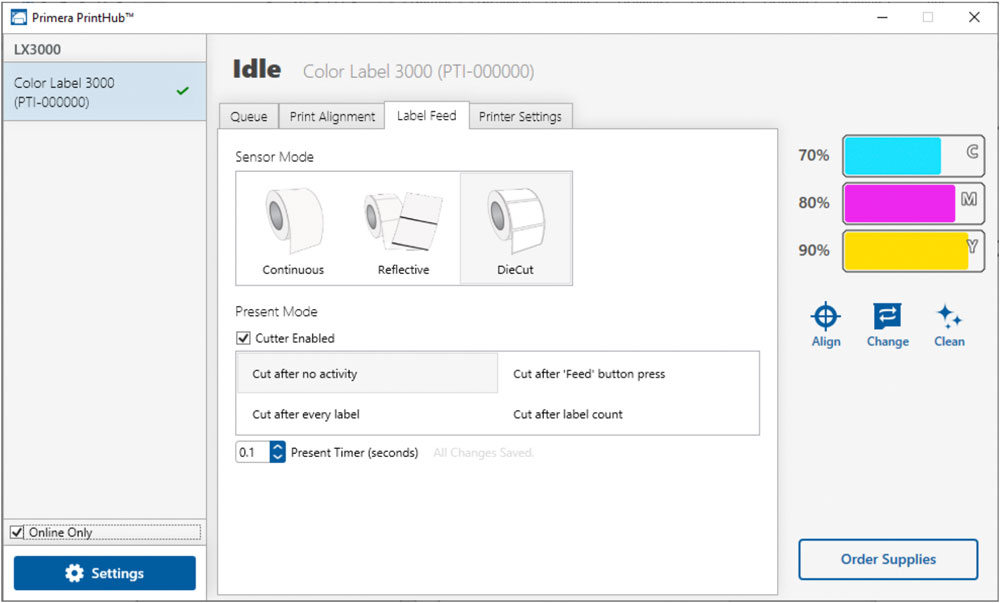Click the Sensor Mode heading
1000x603 pixels.
tap(274, 157)
